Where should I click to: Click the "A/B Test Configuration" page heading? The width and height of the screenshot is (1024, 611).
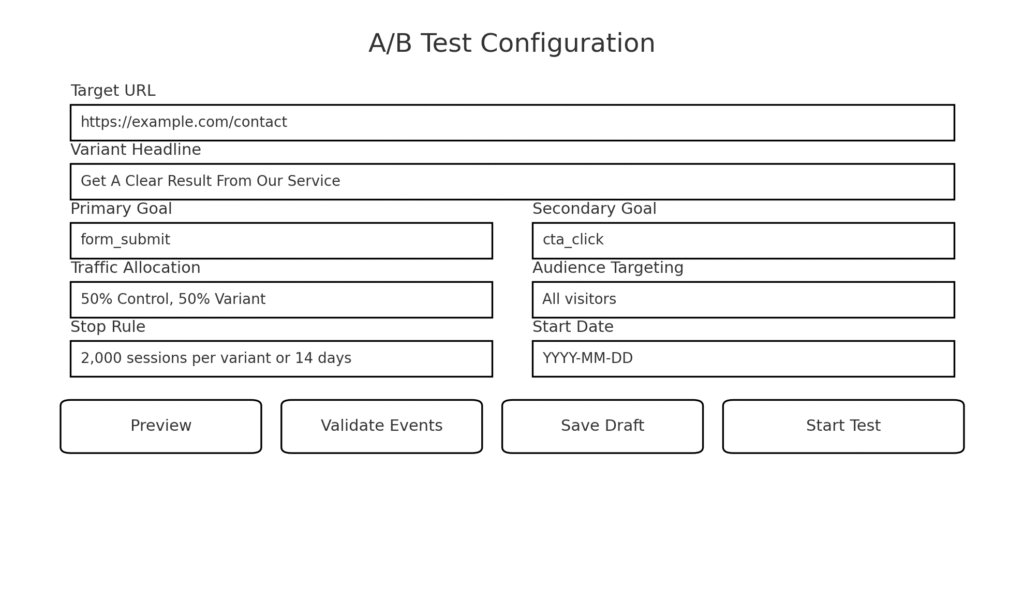click(x=511, y=44)
